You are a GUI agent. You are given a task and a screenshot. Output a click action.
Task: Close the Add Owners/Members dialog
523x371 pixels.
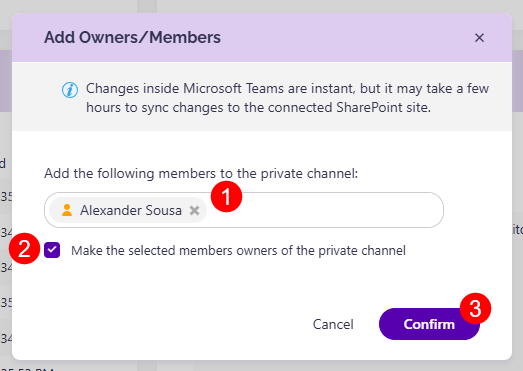tap(479, 38)
